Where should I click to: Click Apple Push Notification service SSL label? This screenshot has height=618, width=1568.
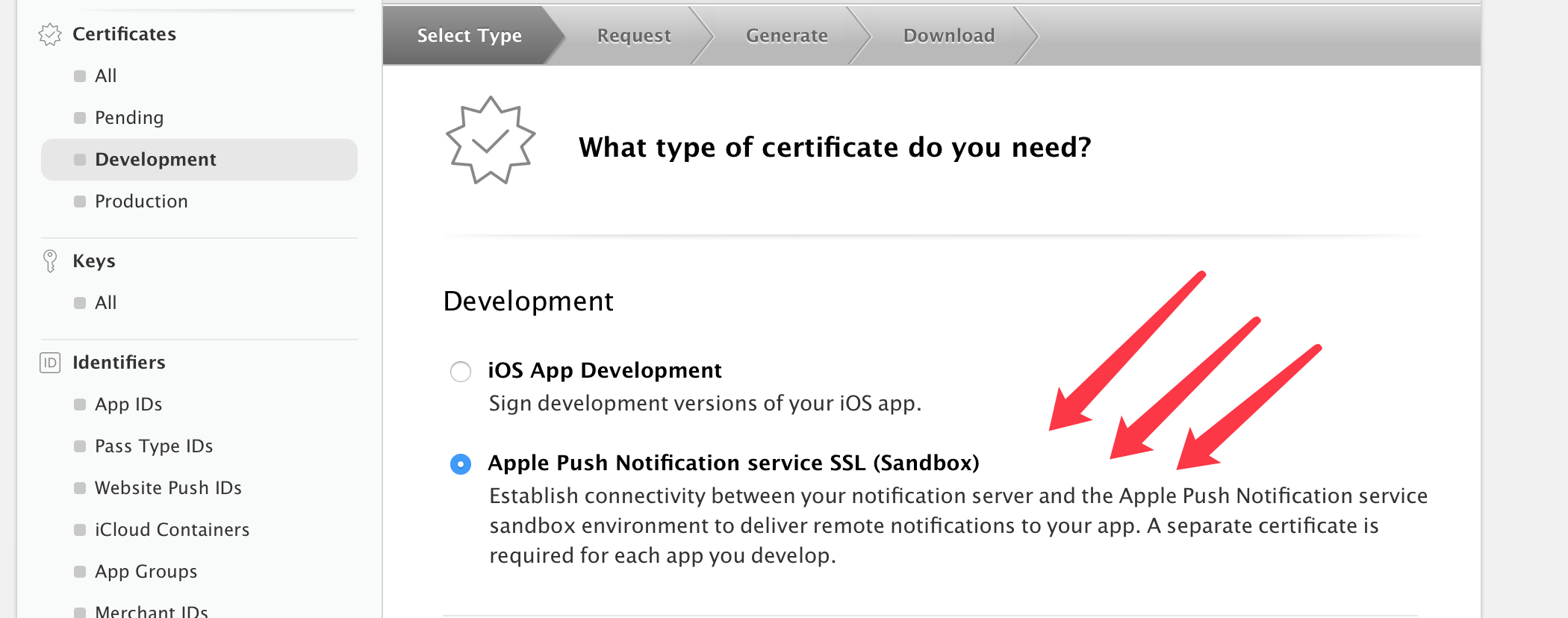point(733,463)
